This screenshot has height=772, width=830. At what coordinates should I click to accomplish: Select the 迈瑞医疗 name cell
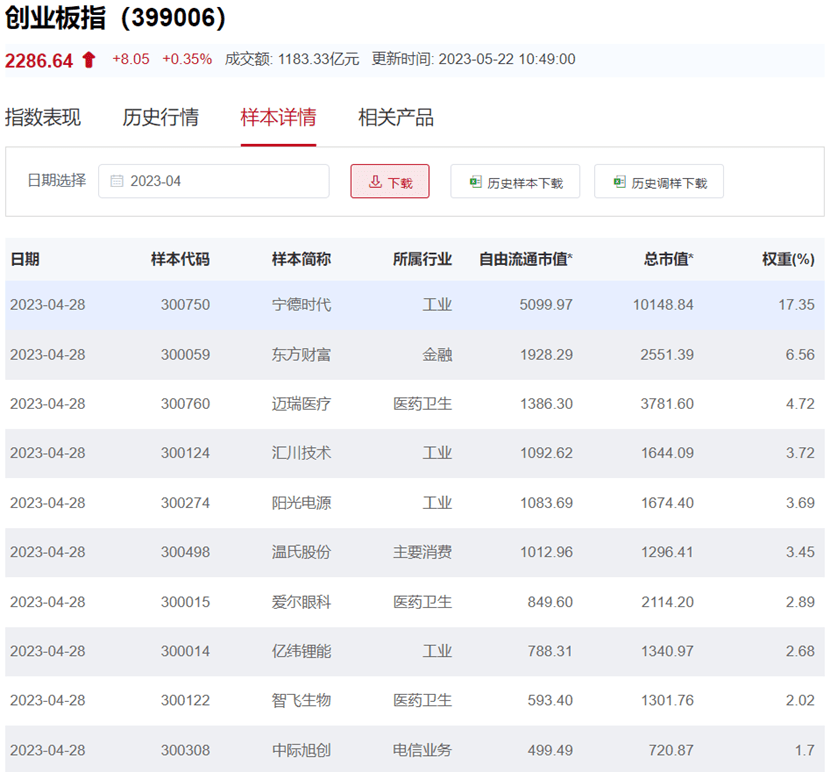301,403
